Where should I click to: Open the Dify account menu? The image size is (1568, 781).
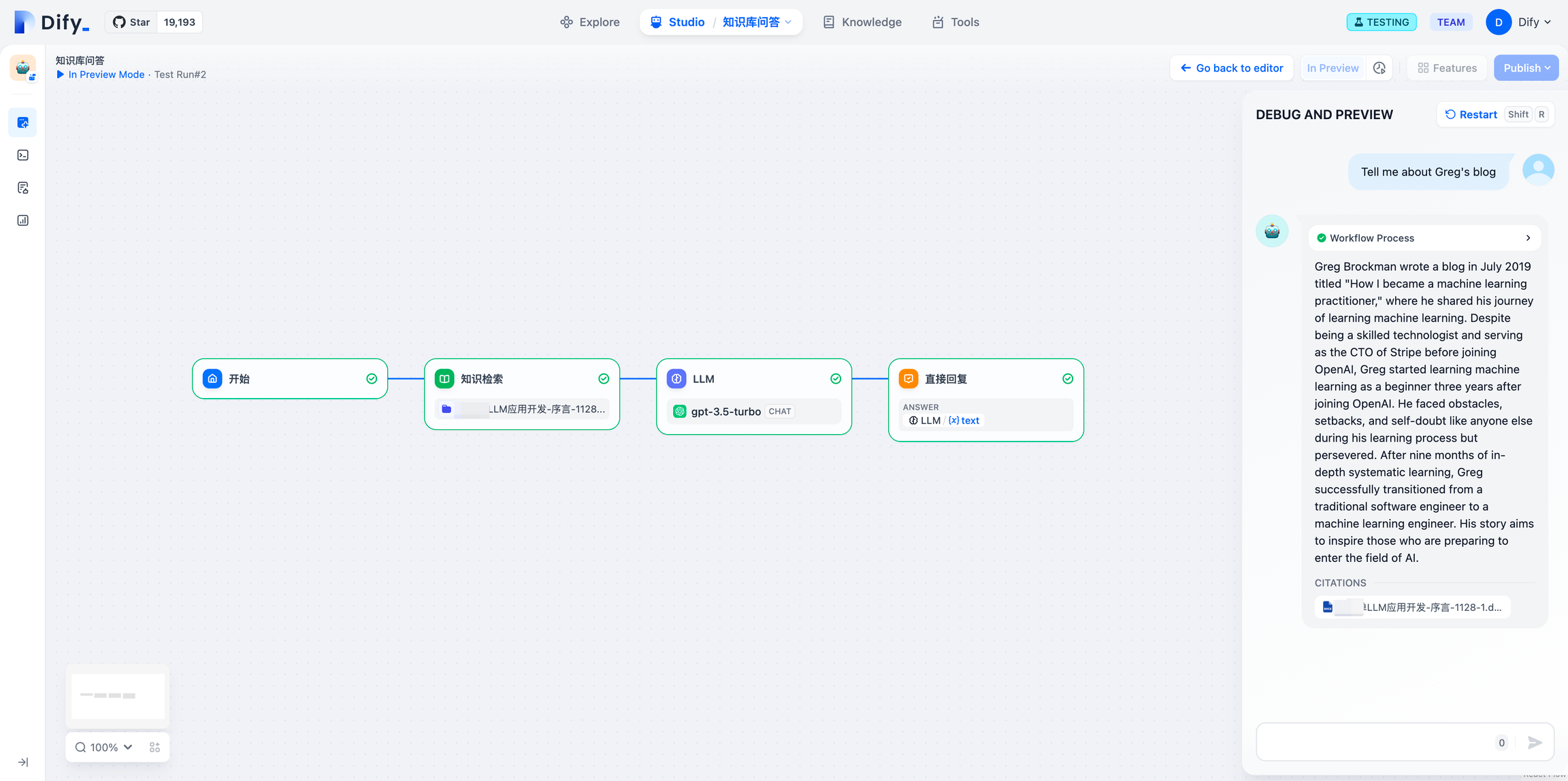(1519, 22)
